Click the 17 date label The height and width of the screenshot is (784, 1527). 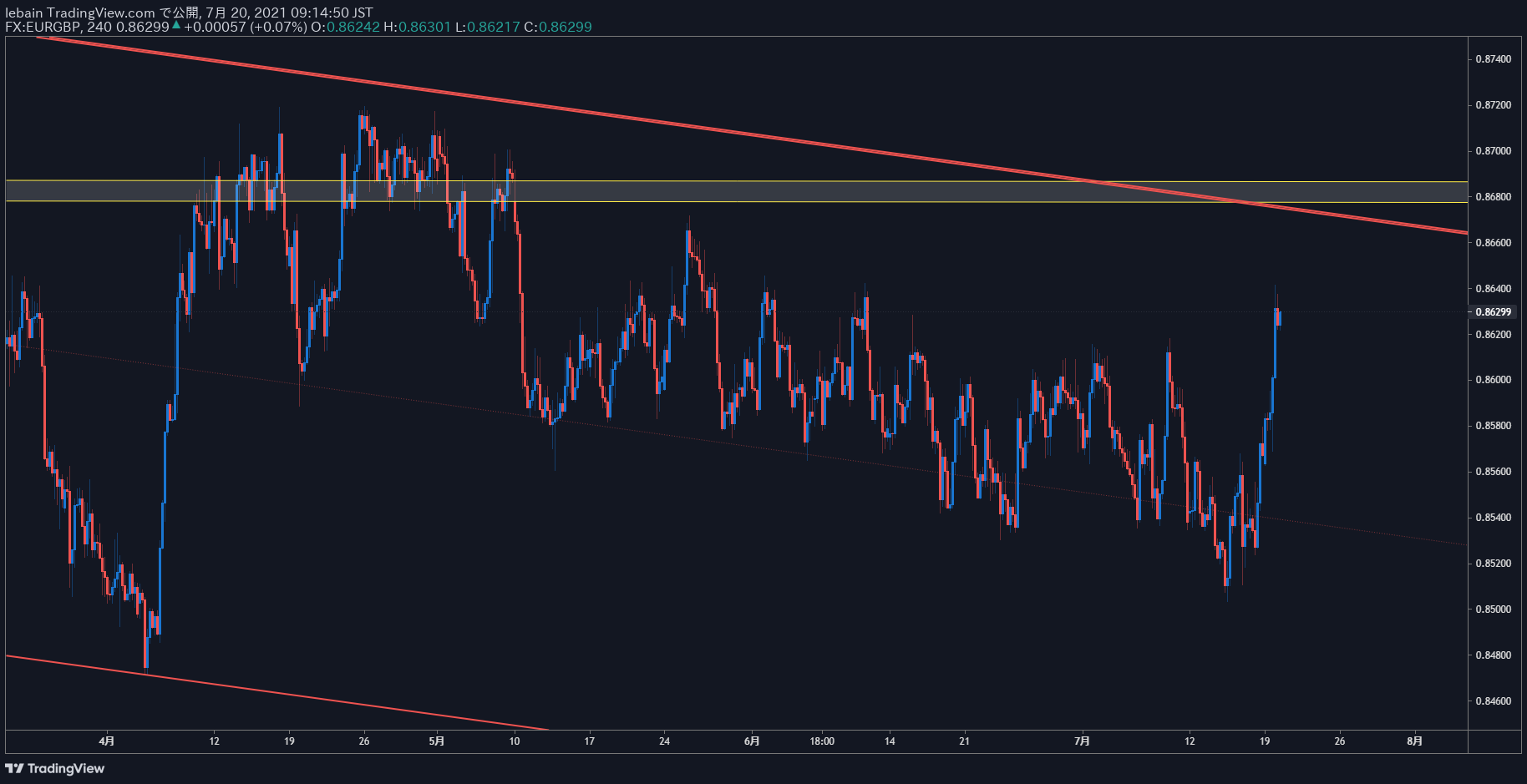(590, 741)
